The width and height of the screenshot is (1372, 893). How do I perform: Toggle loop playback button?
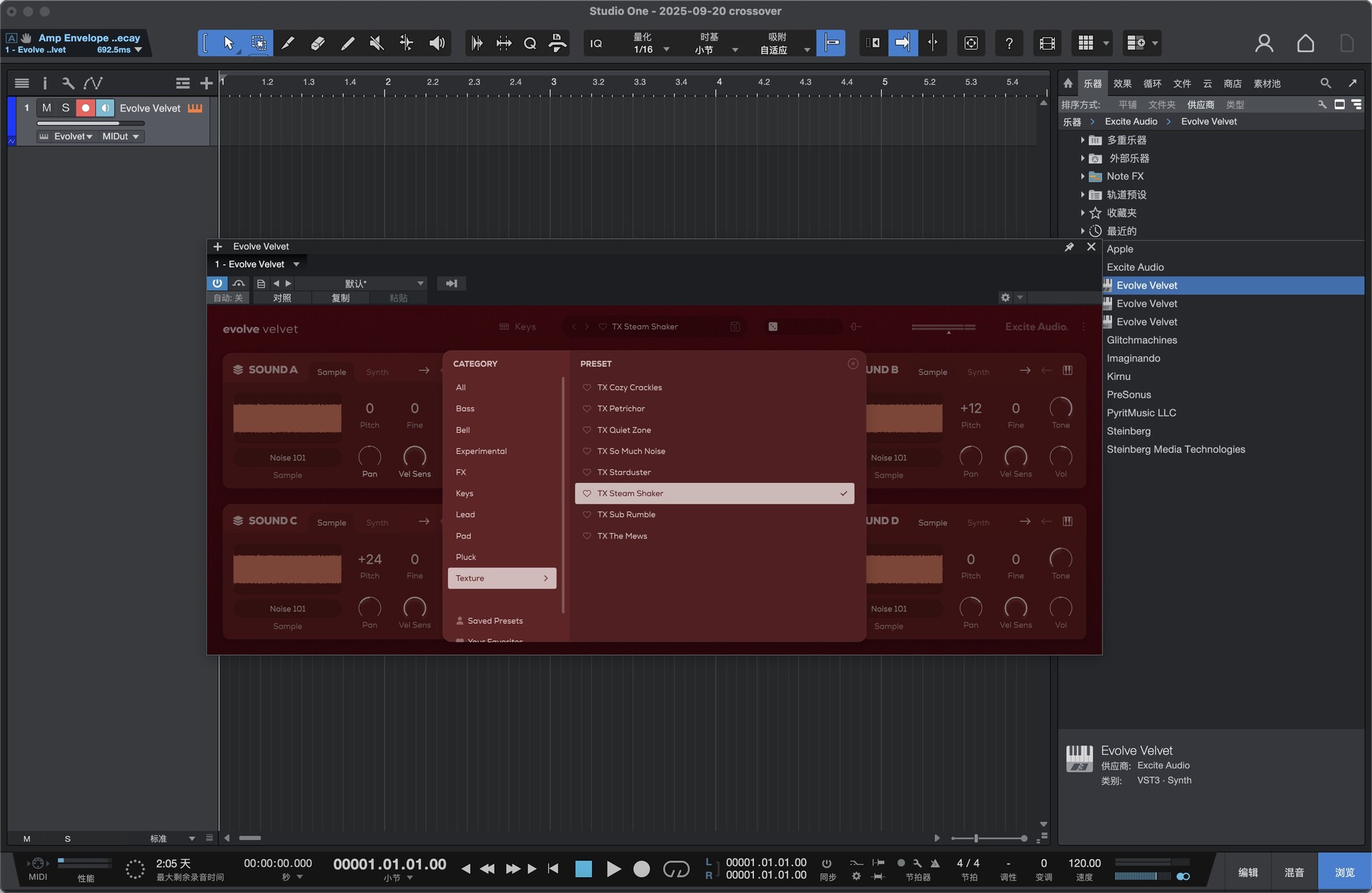676,869
